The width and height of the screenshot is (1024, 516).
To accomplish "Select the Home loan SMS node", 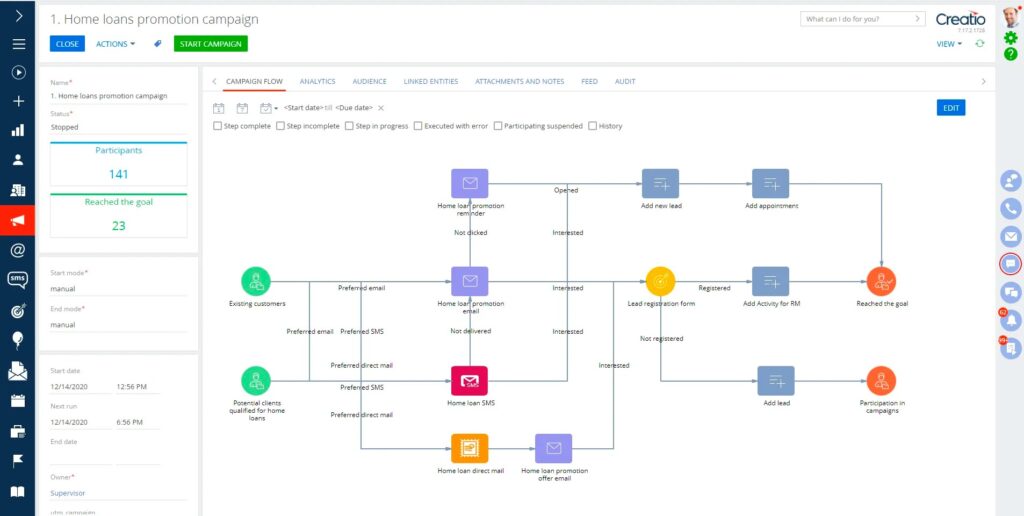I will [470, 381].
